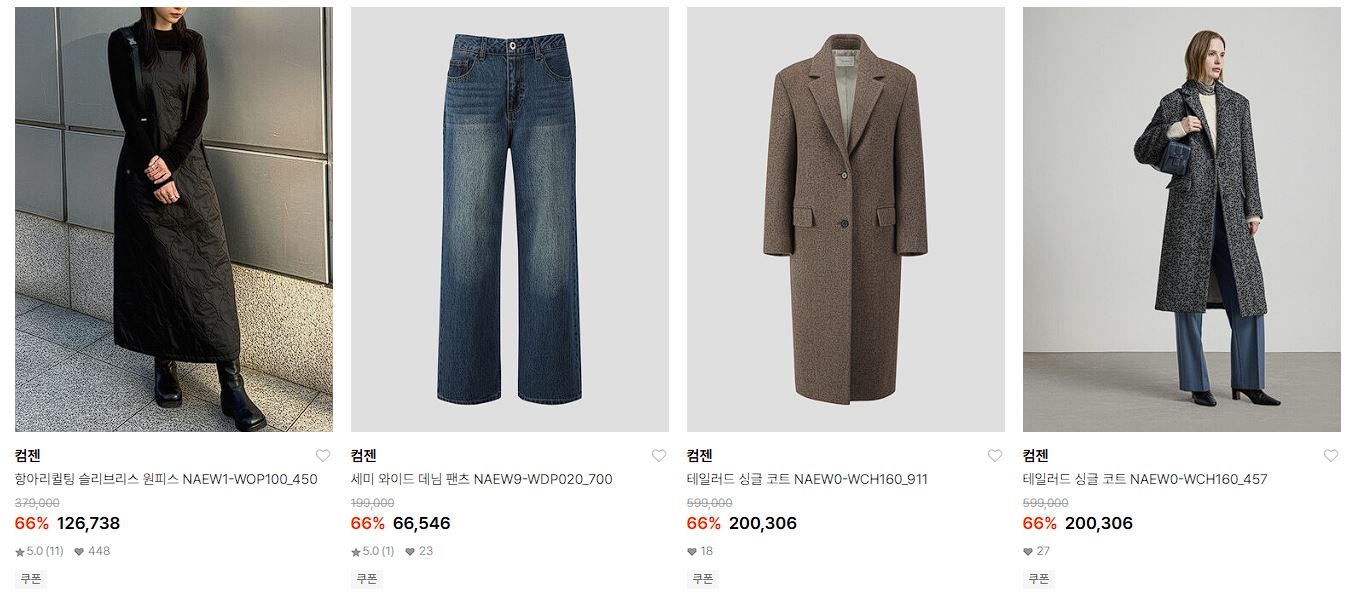Open product title NAEW0-WCH160_911
This screenshot has width=1354, height=595.
[807, 479]
